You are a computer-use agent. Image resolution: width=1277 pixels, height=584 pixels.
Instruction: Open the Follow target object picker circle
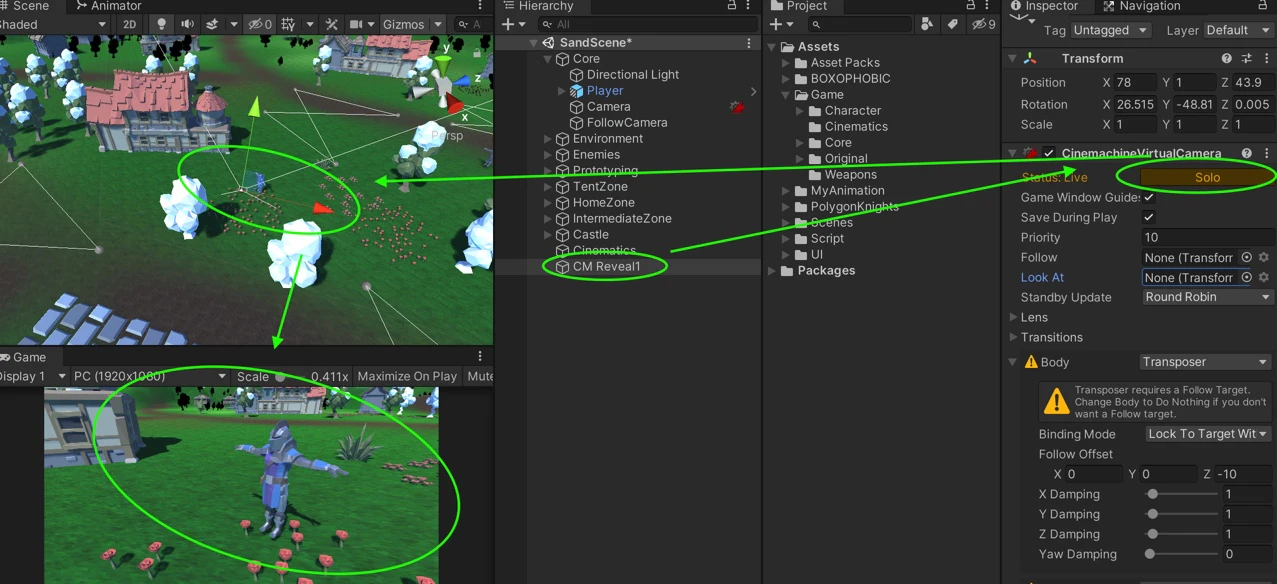(x=1246, y=257)
